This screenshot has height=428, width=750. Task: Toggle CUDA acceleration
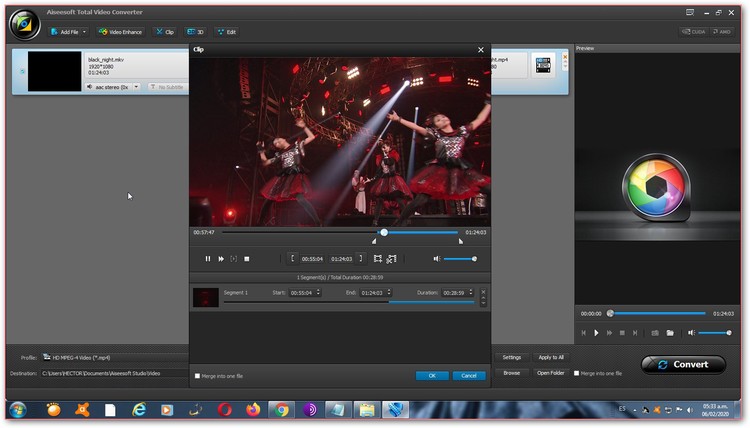(x=694, y=32)
